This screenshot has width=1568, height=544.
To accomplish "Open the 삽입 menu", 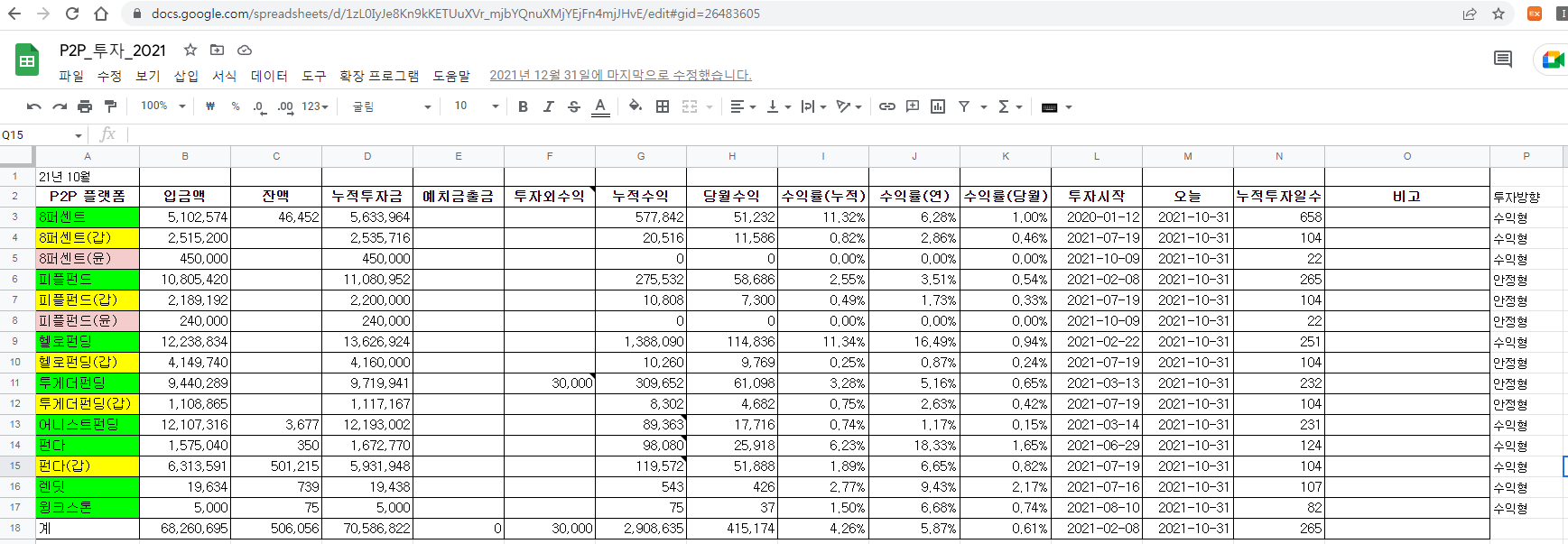I will (x=186, y=76).
